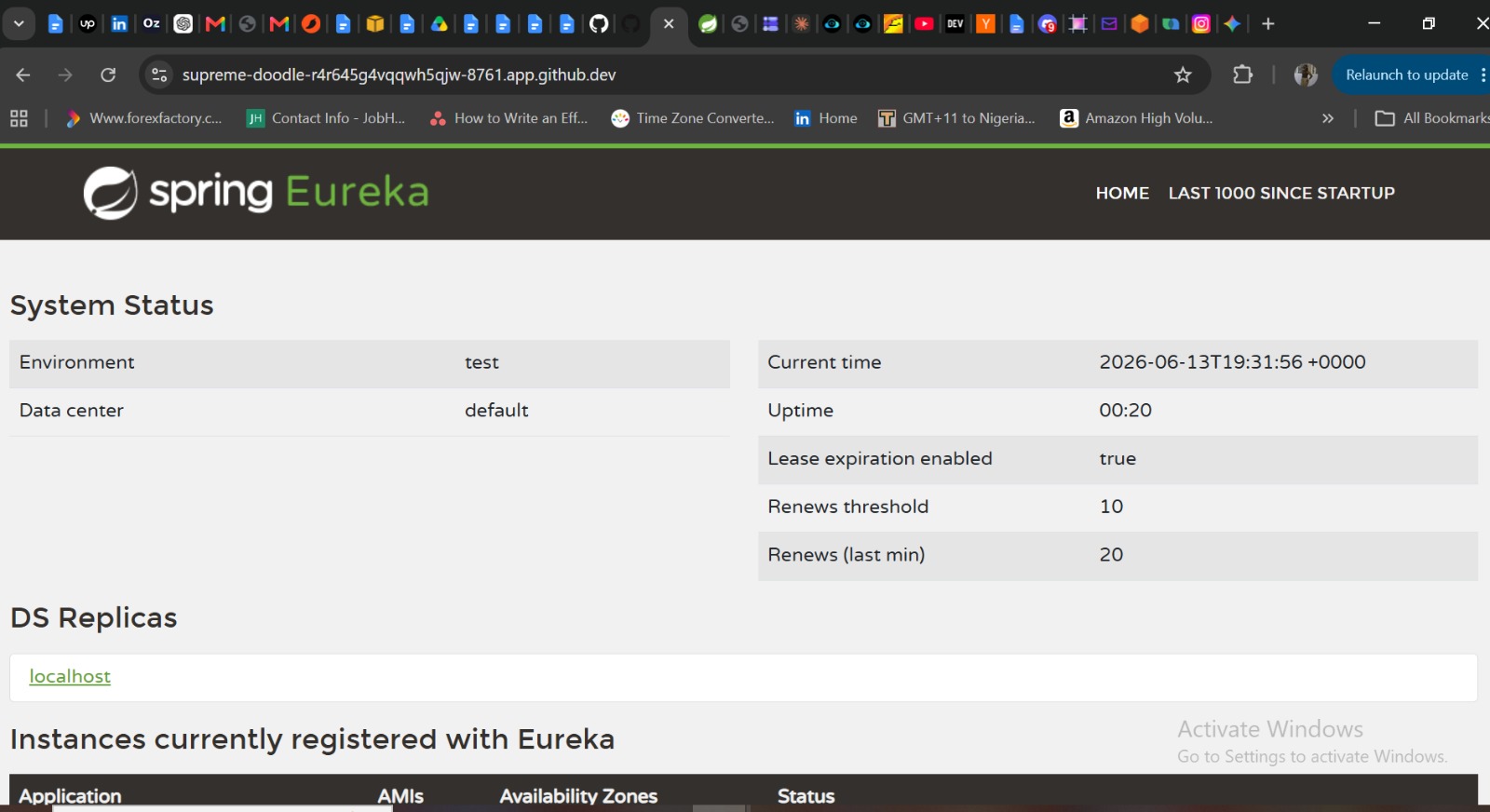This screenshot has width=1490, height=812.
Task: Open the Hacker News Y tab
Action: point(985,24)
